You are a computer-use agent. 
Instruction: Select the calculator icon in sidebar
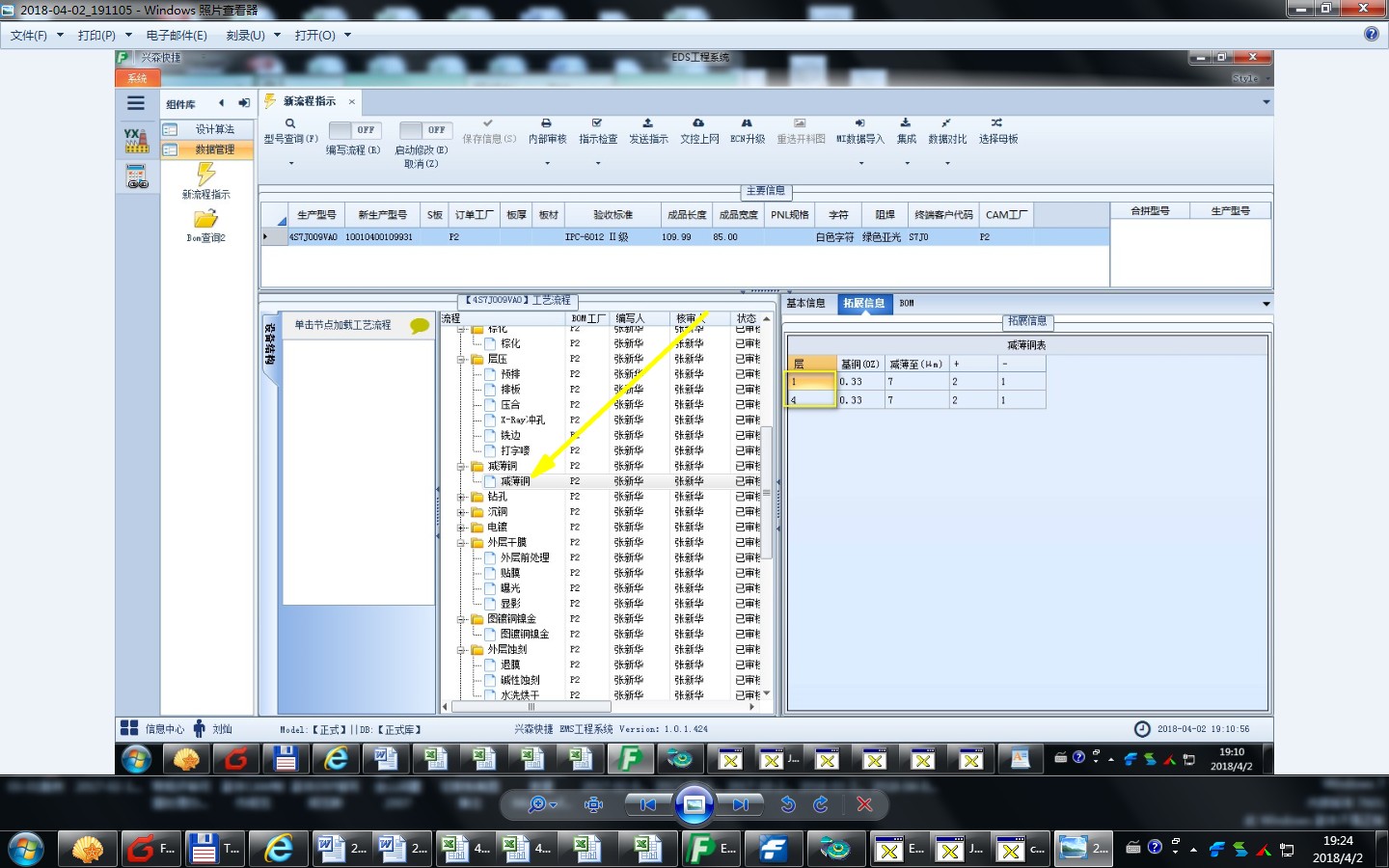pos(137,176)
